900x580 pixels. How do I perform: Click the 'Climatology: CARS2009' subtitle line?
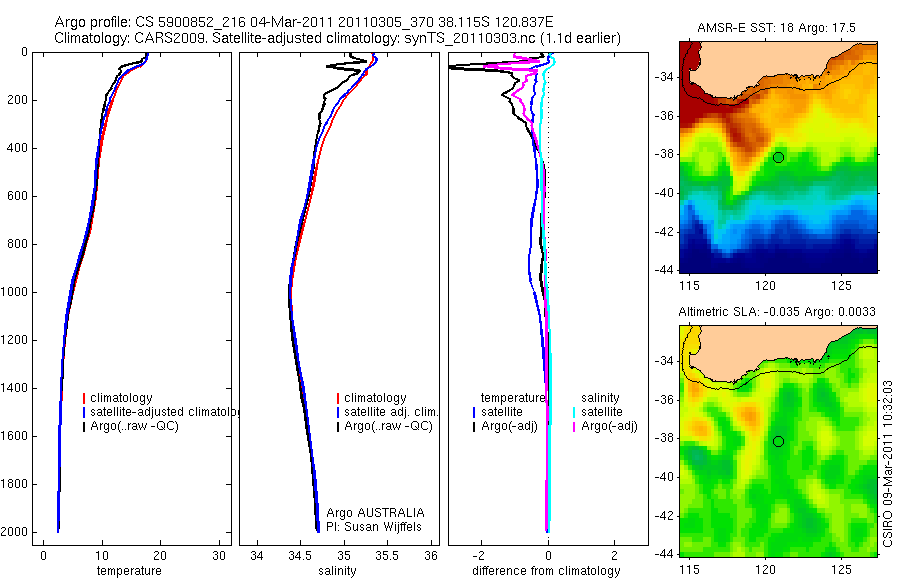coord(338,38)
